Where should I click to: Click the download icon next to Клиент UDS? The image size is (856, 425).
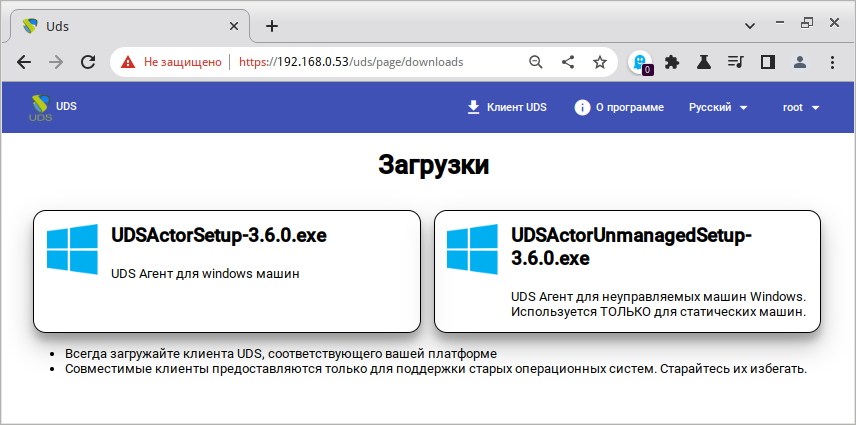[x=473, y=107]
